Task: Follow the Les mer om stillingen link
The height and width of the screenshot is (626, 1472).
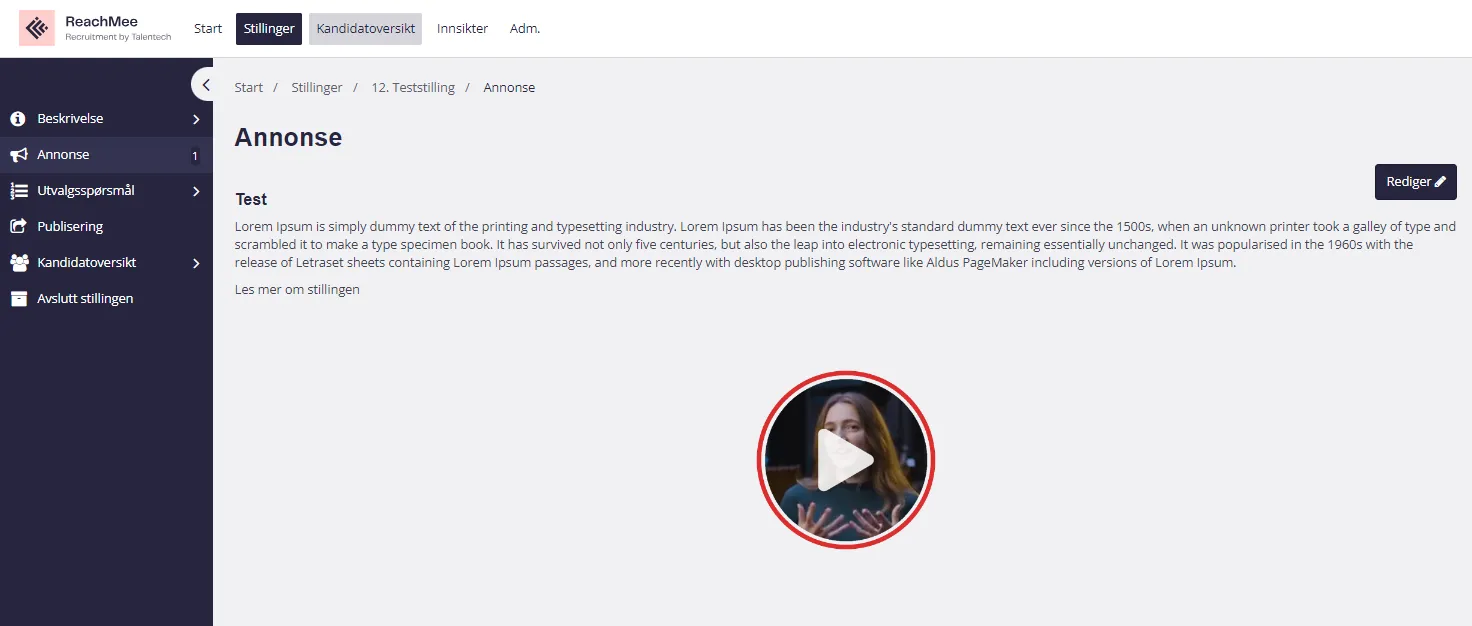Action: click(297, 290)
